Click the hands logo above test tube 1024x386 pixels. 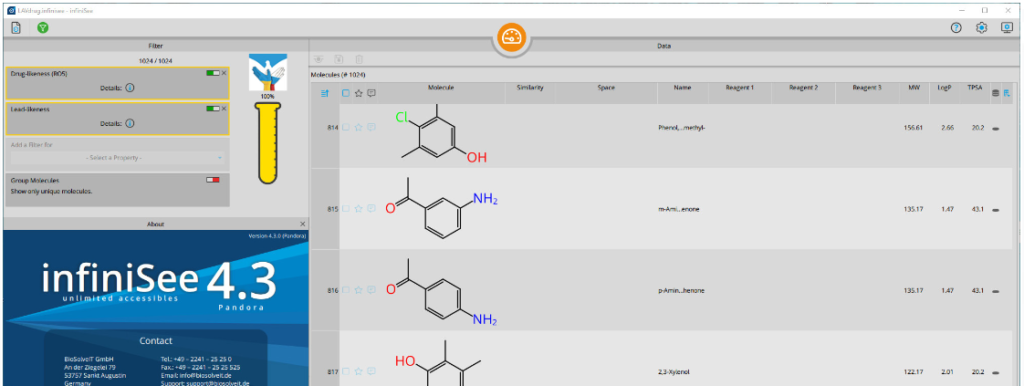[268, 72]
